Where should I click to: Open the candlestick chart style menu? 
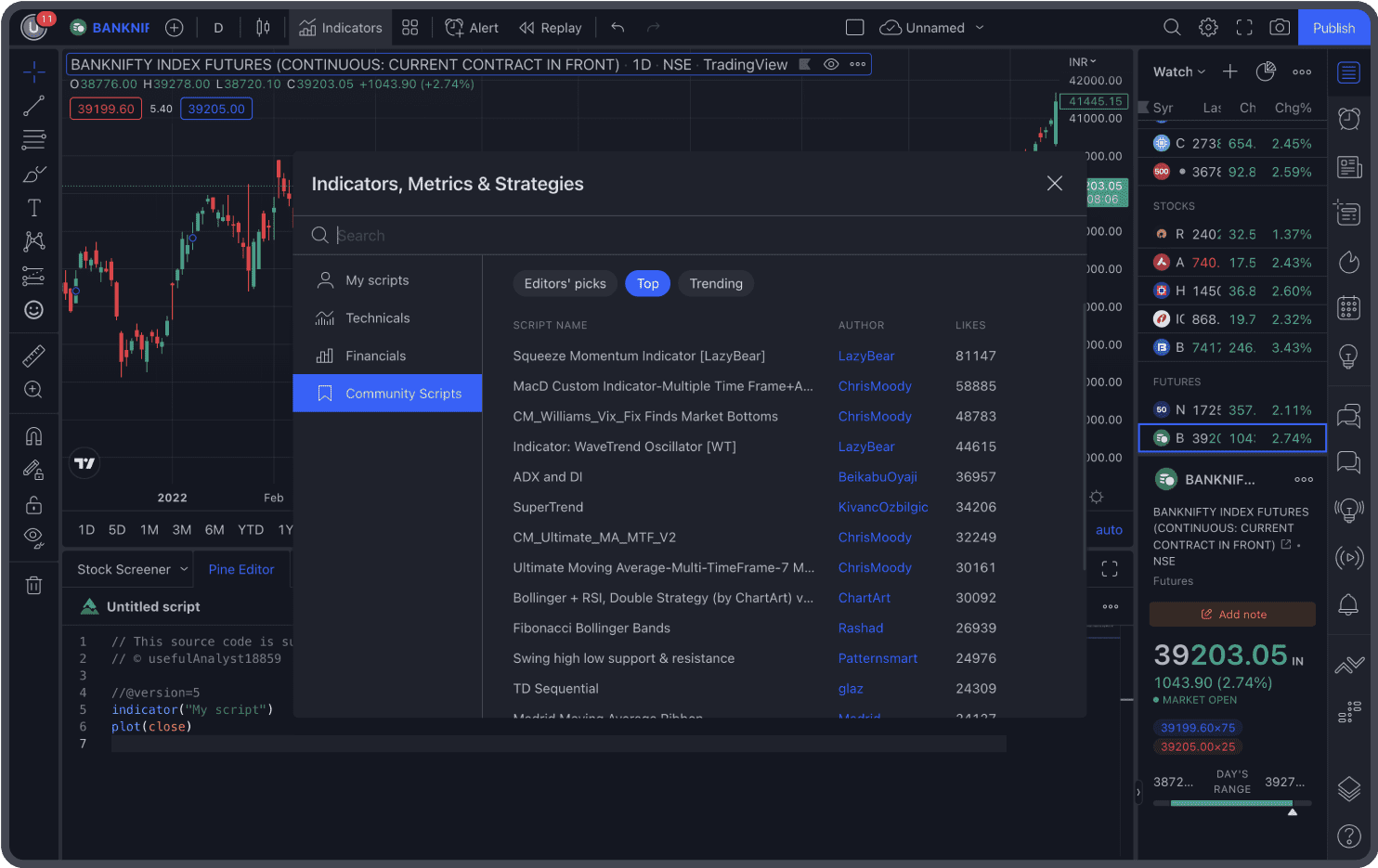pos(263,28)
